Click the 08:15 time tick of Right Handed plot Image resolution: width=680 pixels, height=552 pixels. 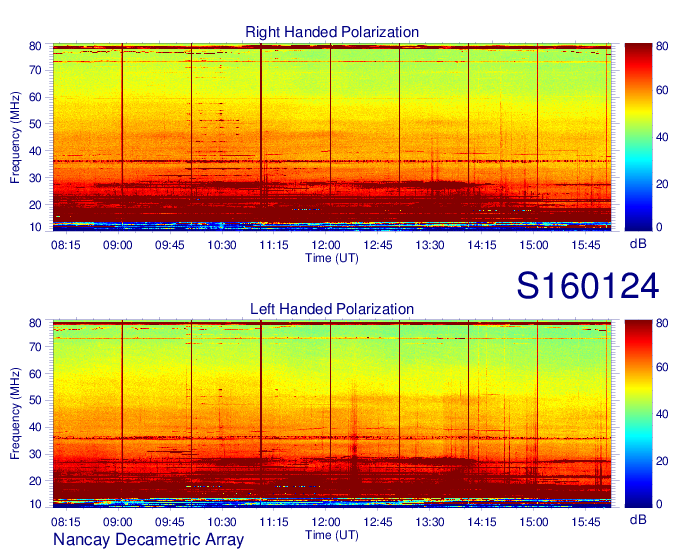[x=66, y=245]
